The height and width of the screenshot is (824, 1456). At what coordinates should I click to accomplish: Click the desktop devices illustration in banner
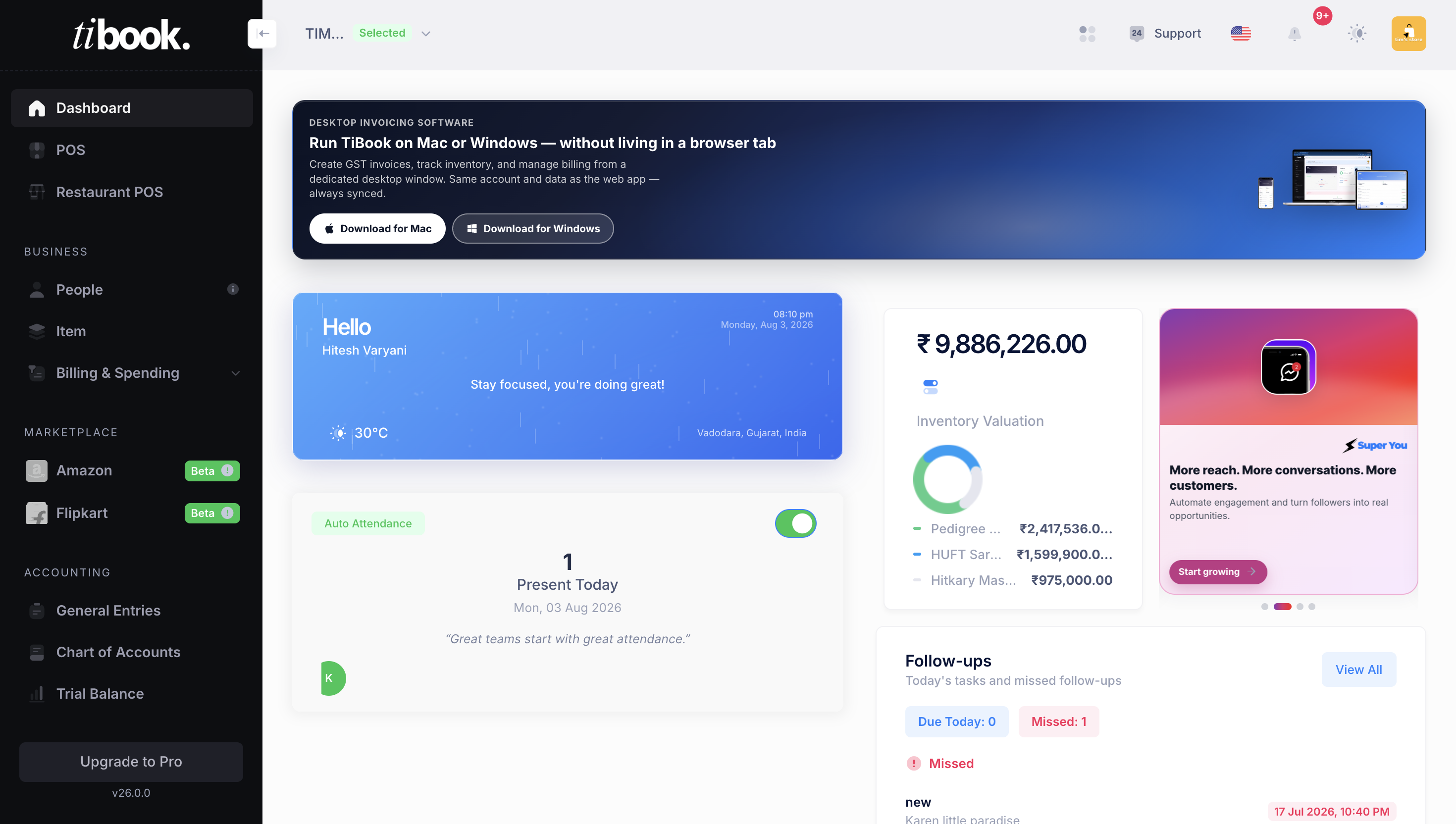tap(1332, 179)
